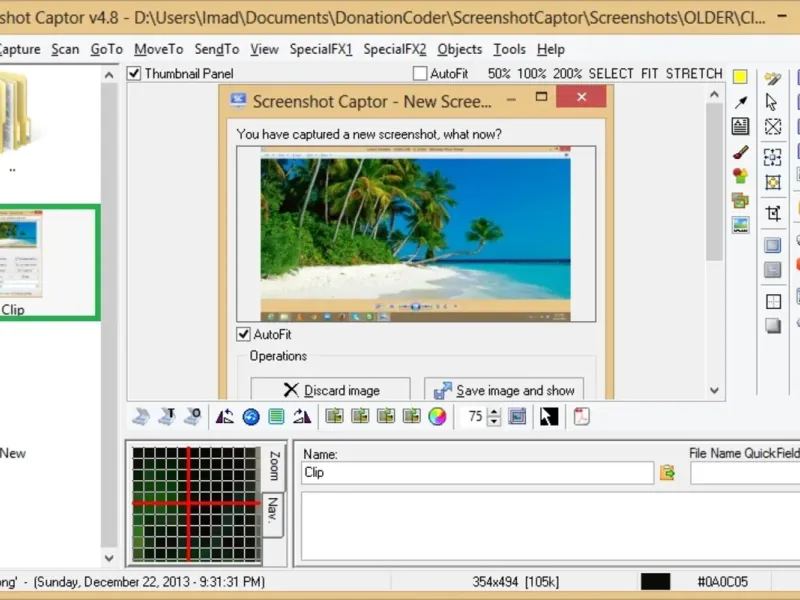The height and width of the screenshot is (600, 800).
Task: Select the text box object tool
Action: pyautogui.click(x=740, y=126)
